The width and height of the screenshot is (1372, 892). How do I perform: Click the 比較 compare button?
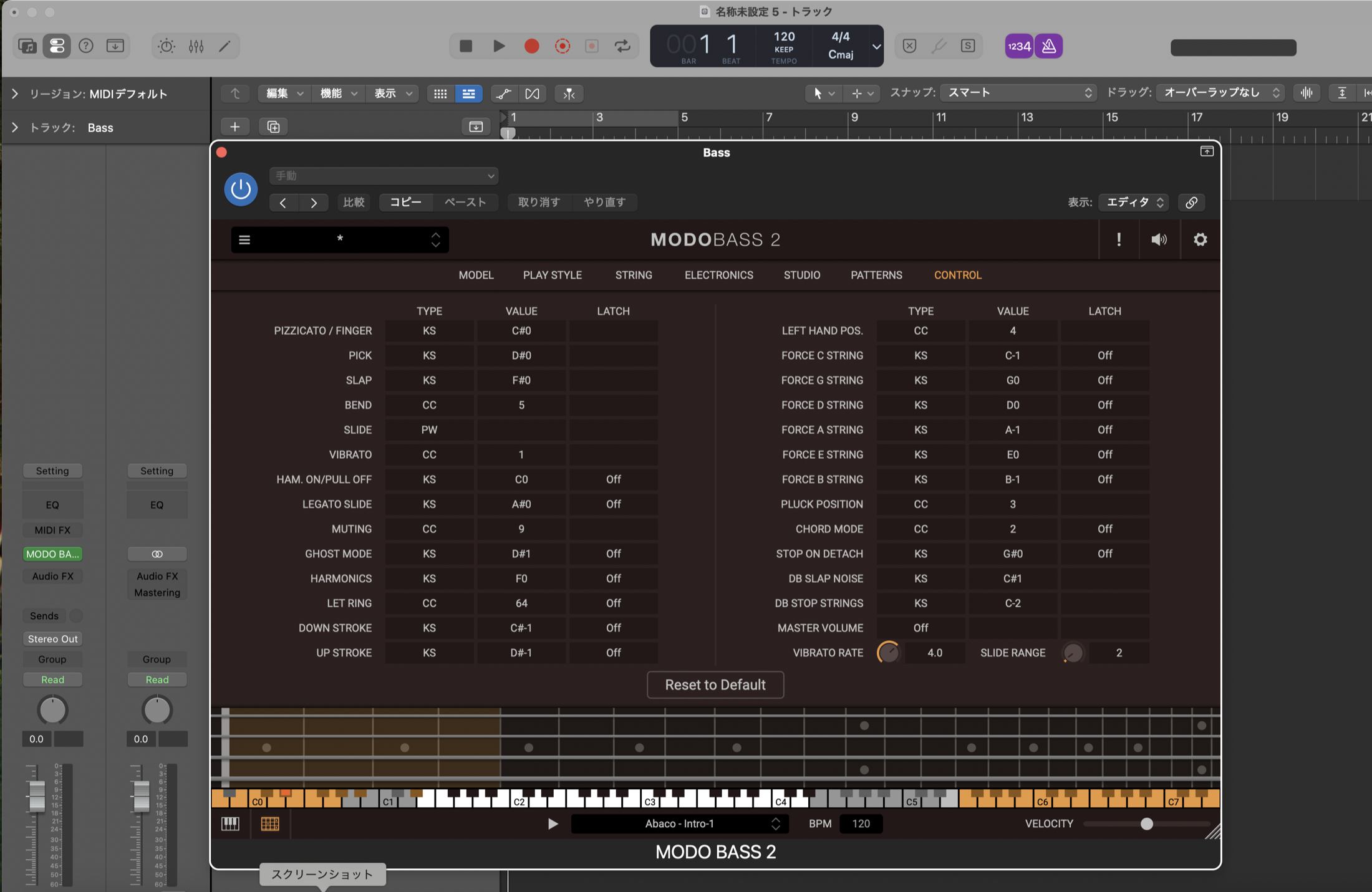354,203
